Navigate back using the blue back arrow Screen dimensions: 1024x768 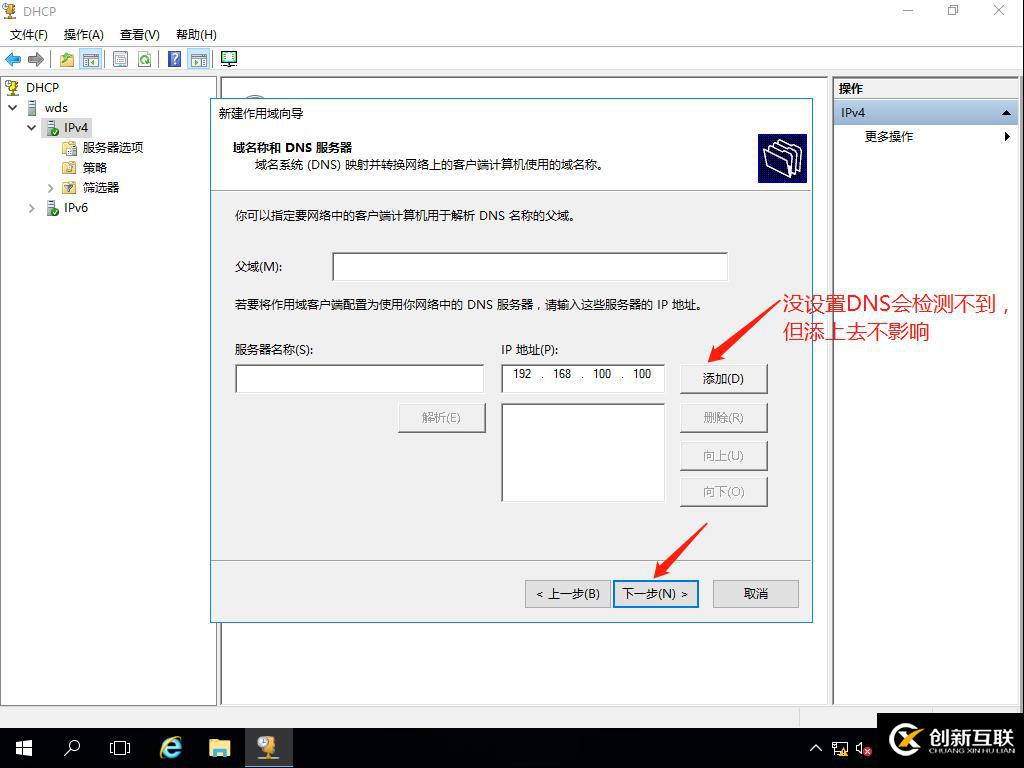[x=13, y=58]
